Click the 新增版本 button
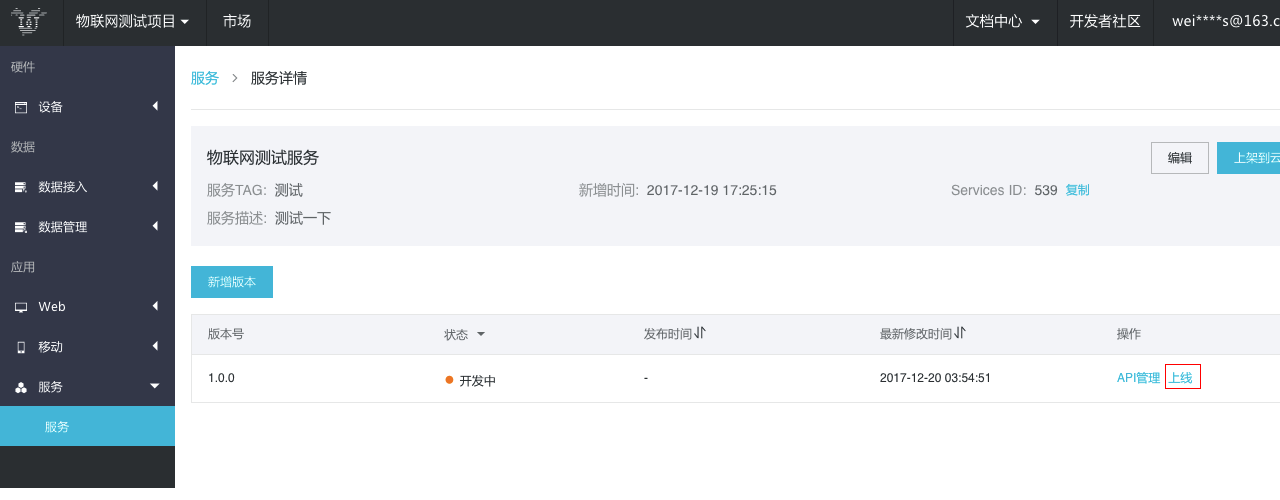This screenshot has width=1280, height=500. [232, 282]
